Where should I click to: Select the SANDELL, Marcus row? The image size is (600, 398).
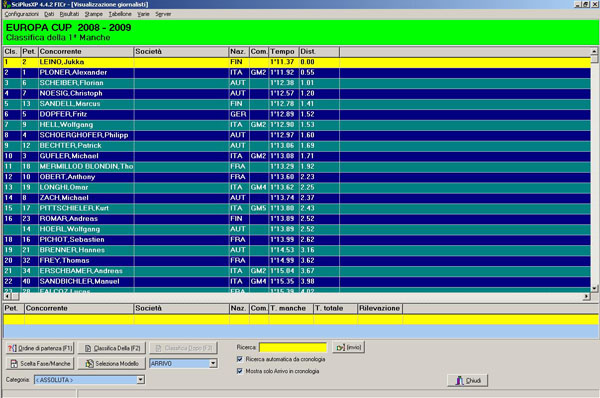pyautogui.click(x=297, y=104)
